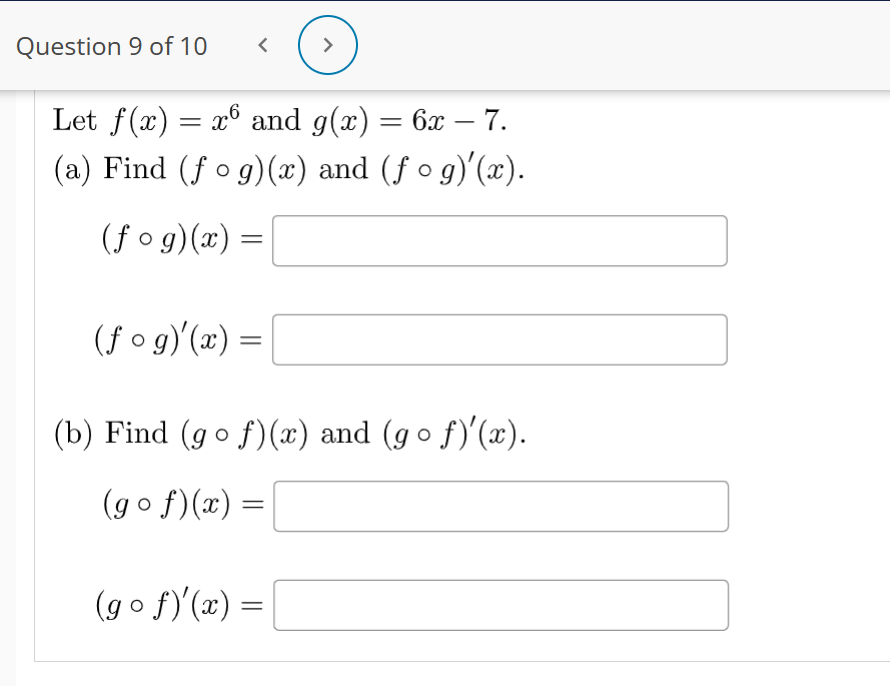Navigate to question 8 with the back button

coord(263,44)
